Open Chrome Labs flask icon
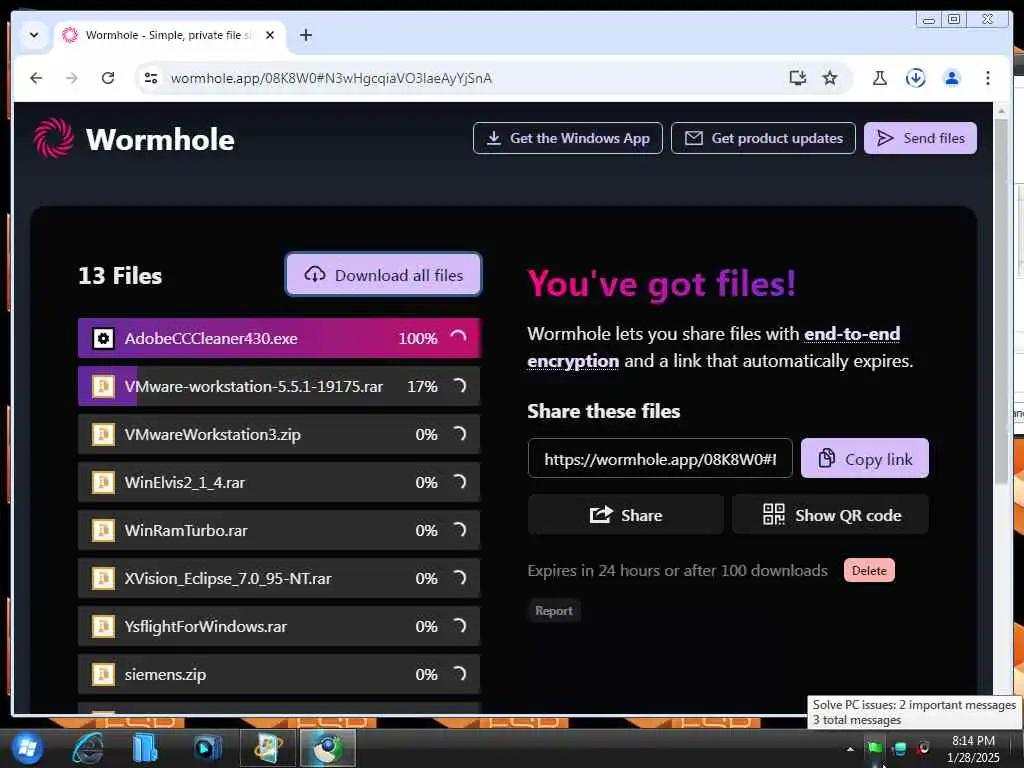 880,78
